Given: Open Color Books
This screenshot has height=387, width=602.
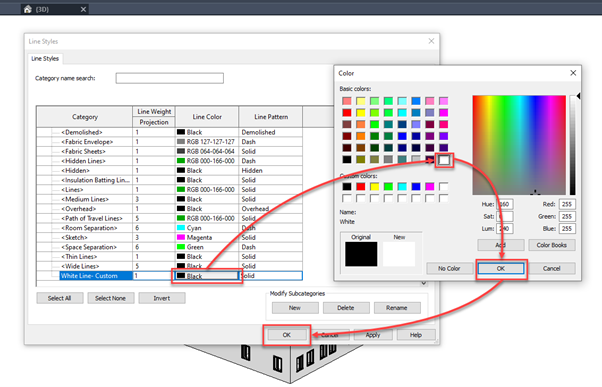Looking at the screenshot, I should coord(552,245).
